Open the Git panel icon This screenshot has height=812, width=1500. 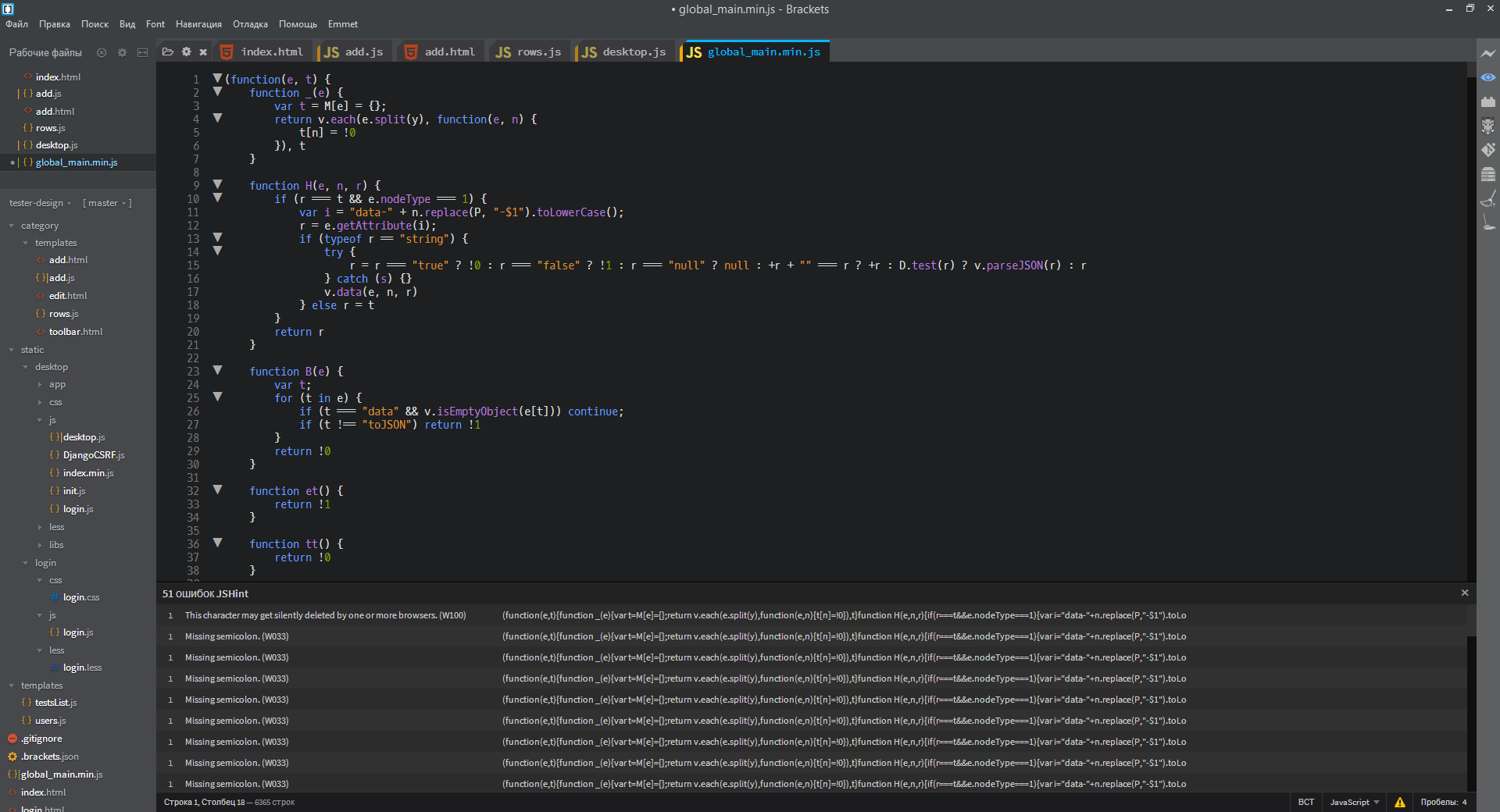(1487, 149)
